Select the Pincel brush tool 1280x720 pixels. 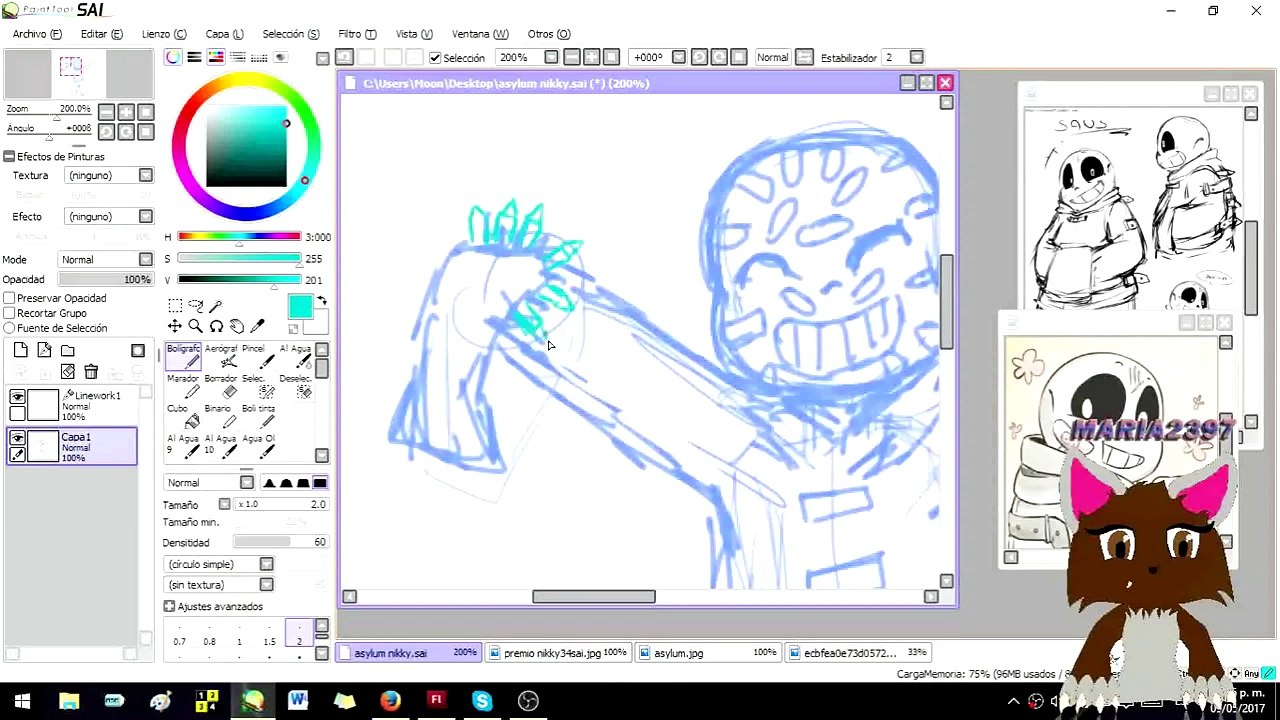[x=258, y=355]
